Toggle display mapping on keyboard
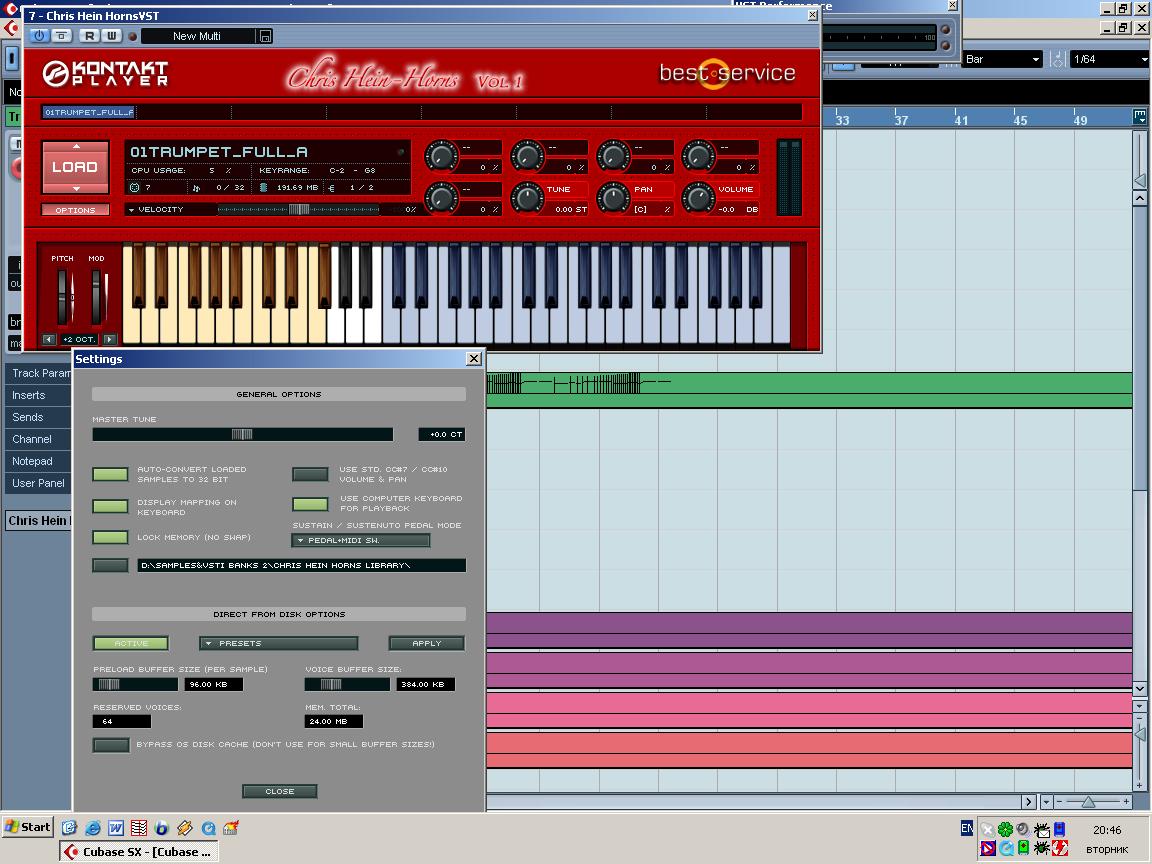 (x=110, y=507)
